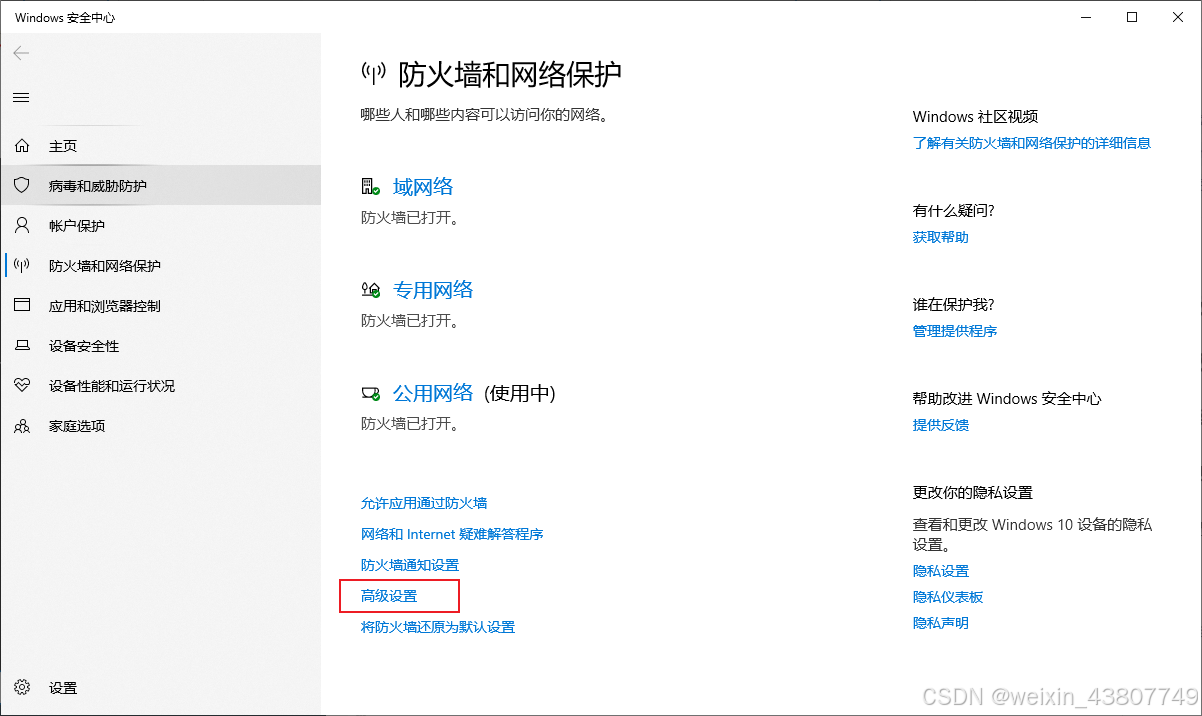Click the window icon for 应用和浏览器控制

(x=22, y=306)
